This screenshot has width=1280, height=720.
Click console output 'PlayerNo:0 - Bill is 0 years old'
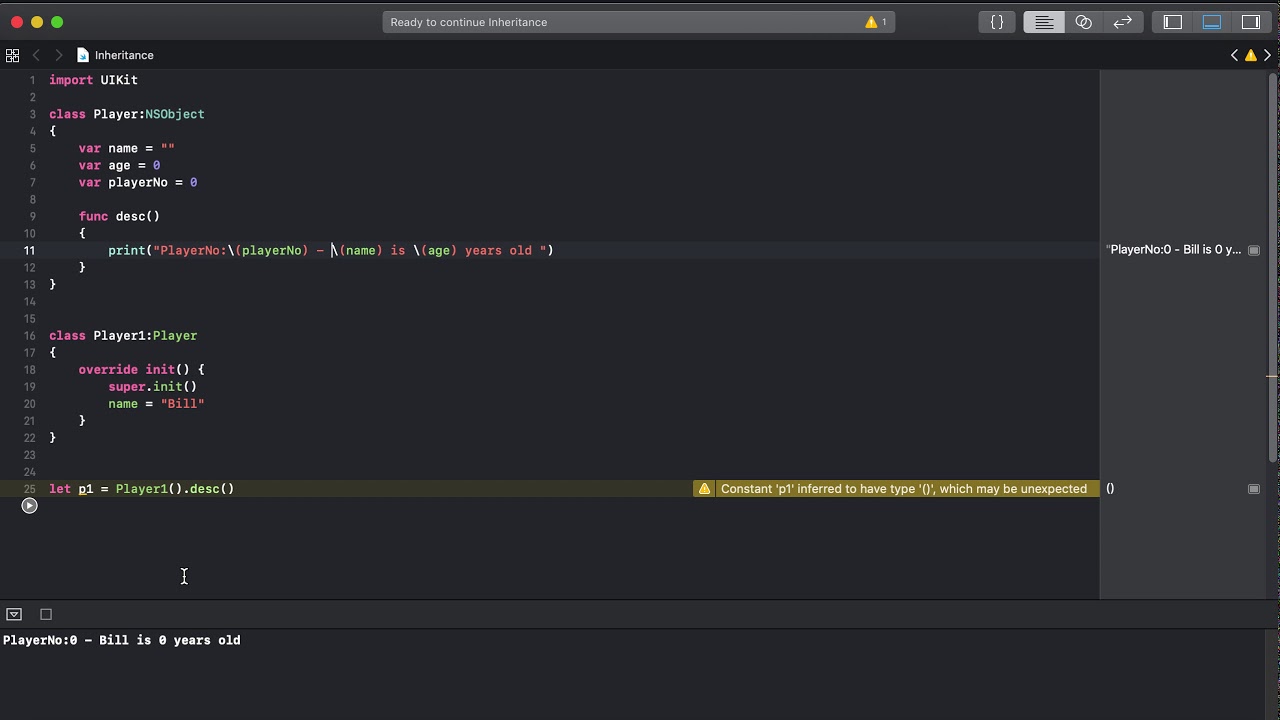[121, 640]
